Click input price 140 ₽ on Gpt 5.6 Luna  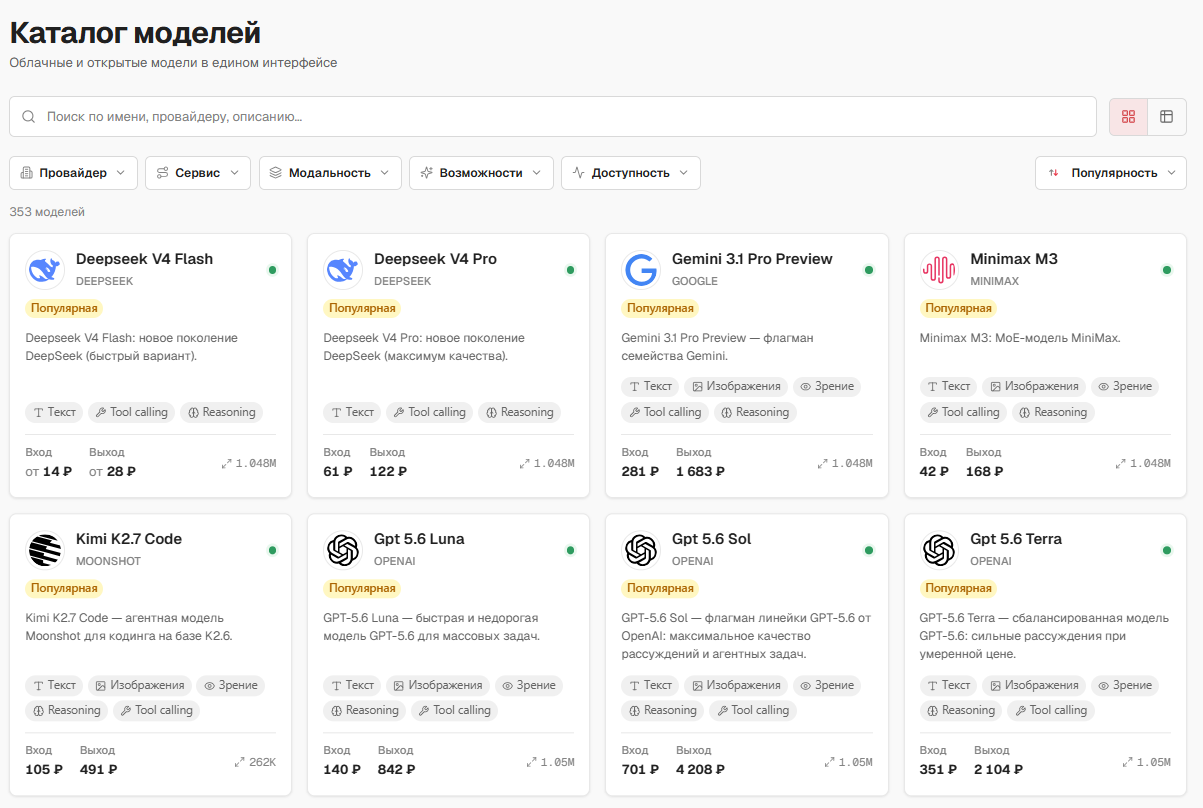point(342,769)
